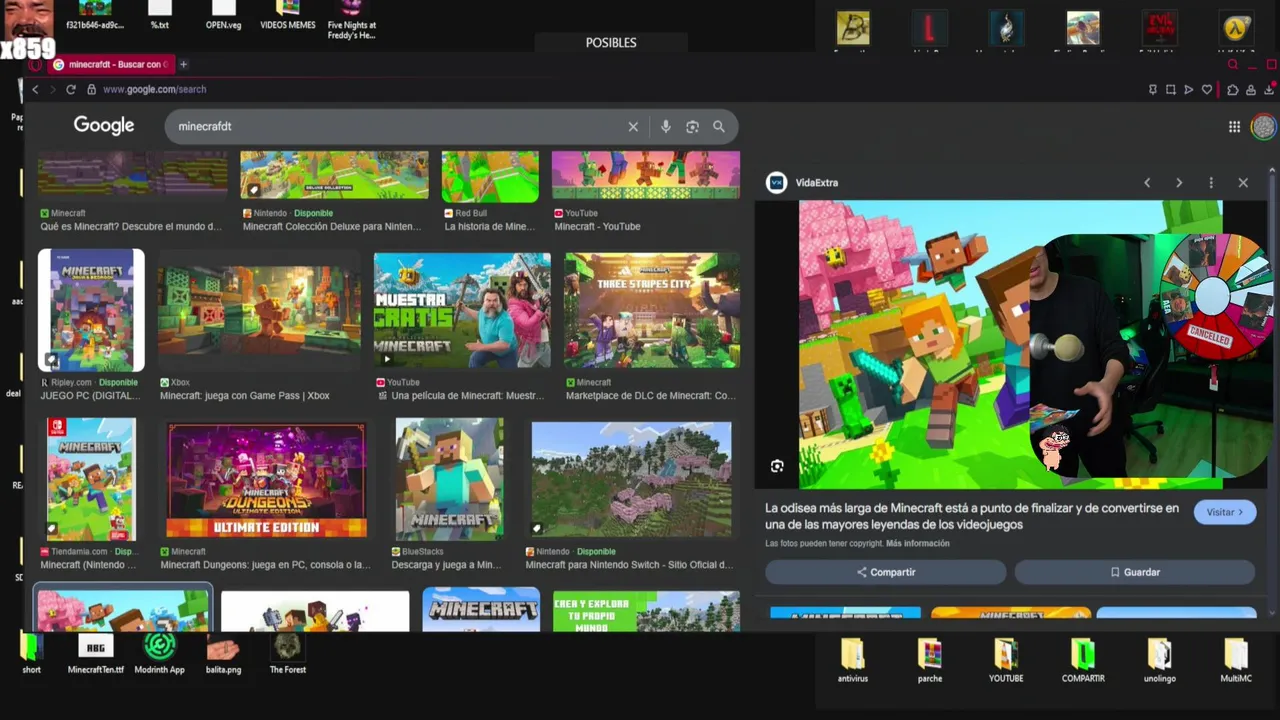Image resolution: width=1280 pixels, height=720 pixels.
Task: Go back with the browser back arrow
Action: point(35,90)
